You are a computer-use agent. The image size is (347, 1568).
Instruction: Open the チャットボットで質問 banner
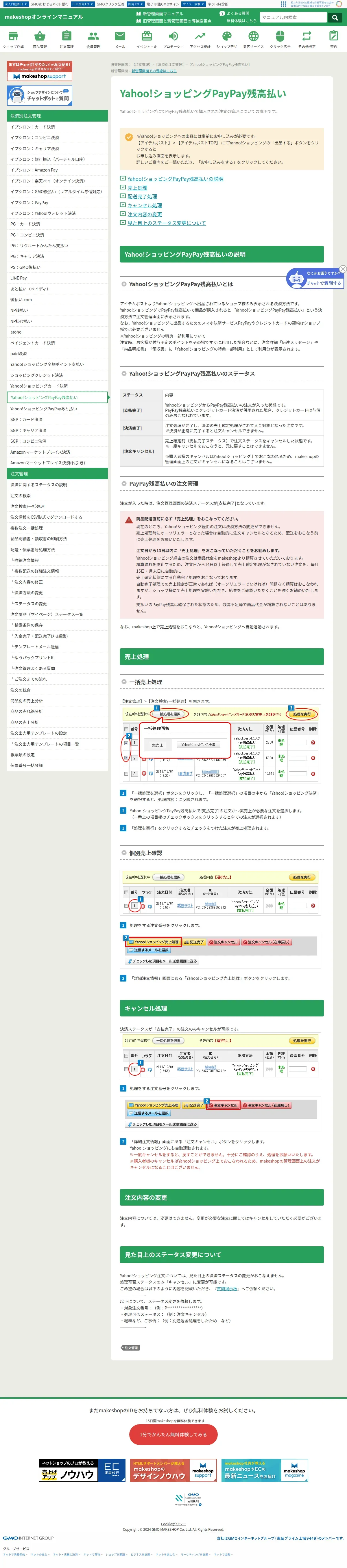[40, 96]
